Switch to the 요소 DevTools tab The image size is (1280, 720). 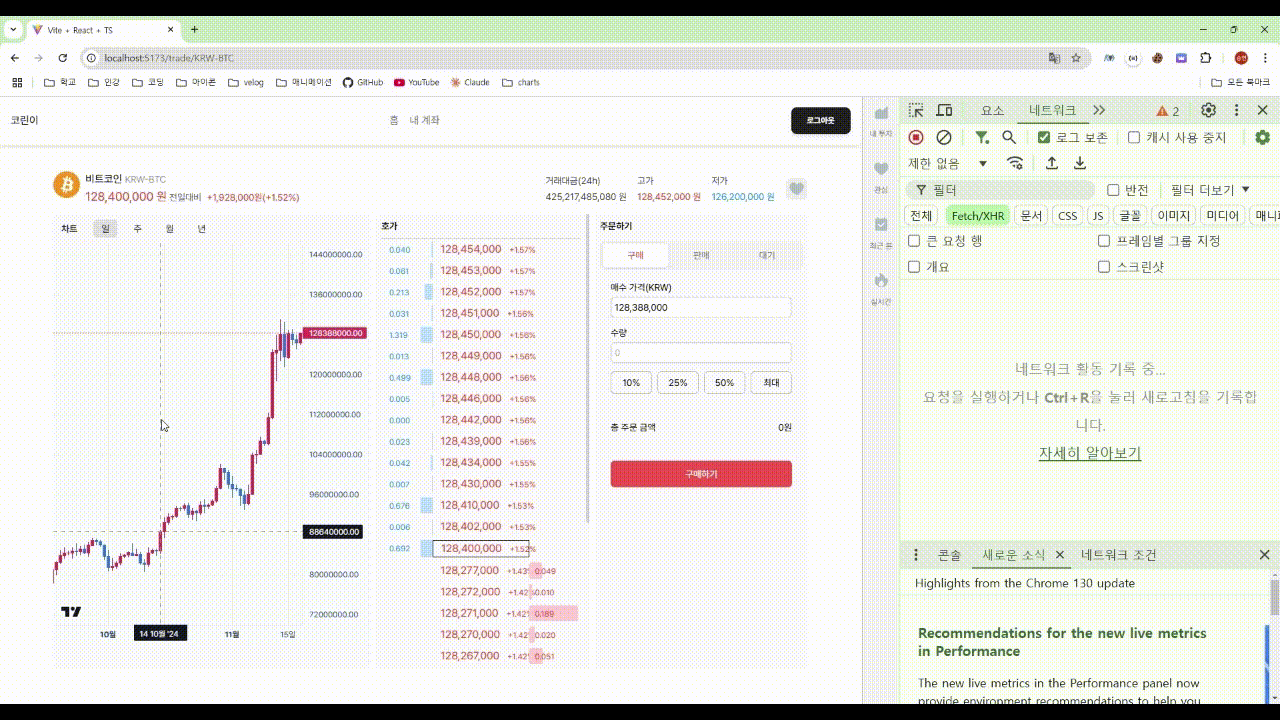tap(992, 111)
